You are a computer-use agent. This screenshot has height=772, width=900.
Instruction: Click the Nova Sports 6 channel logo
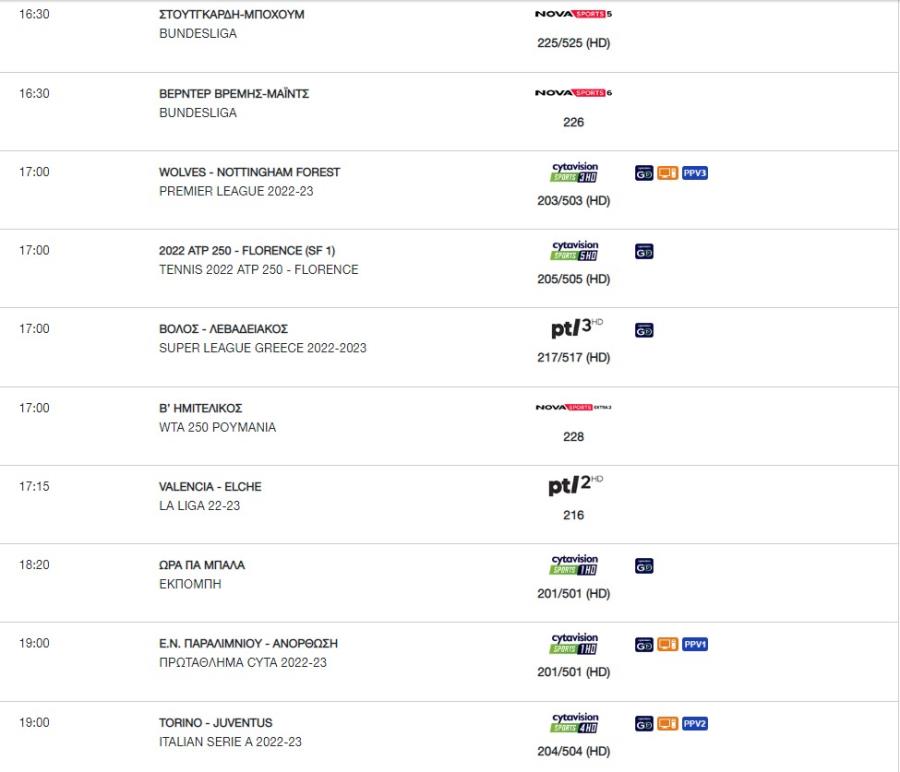coord(573,92)
